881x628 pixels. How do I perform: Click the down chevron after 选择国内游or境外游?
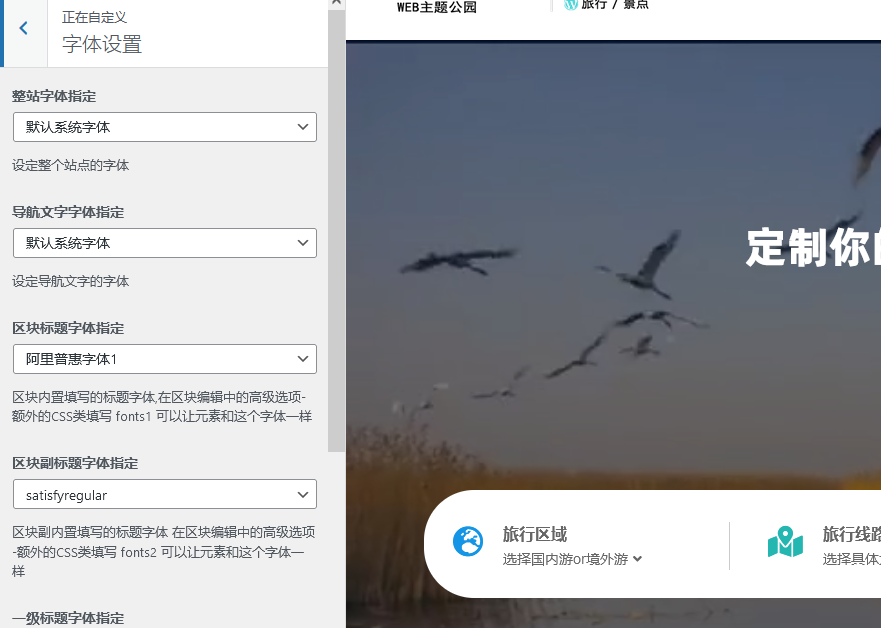pyautogui.click(x=637, y=561)
